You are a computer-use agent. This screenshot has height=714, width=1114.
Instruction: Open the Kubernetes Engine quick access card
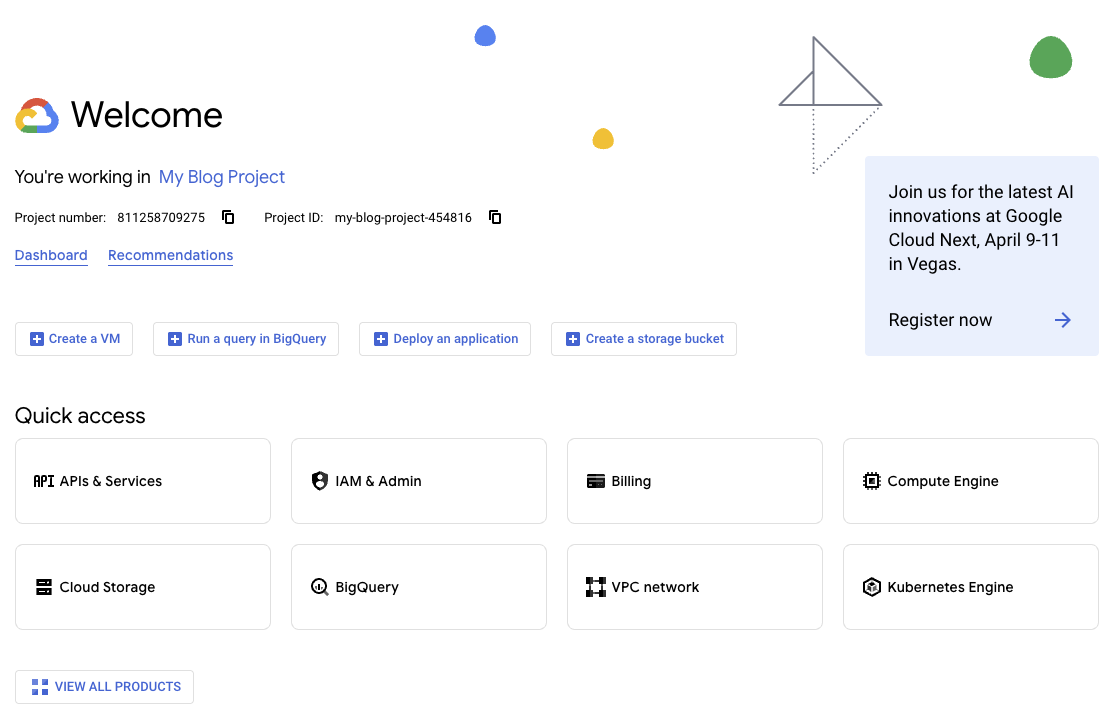click(970, 587)
